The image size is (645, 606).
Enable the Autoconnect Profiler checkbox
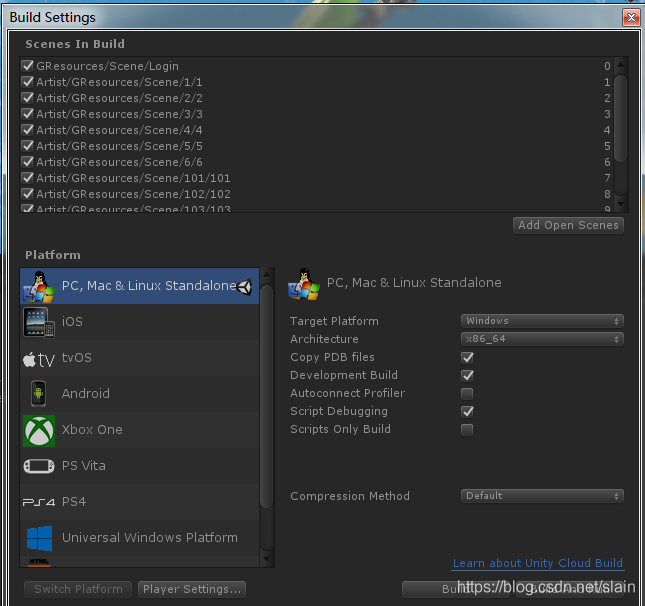click(x=467, y=394)
